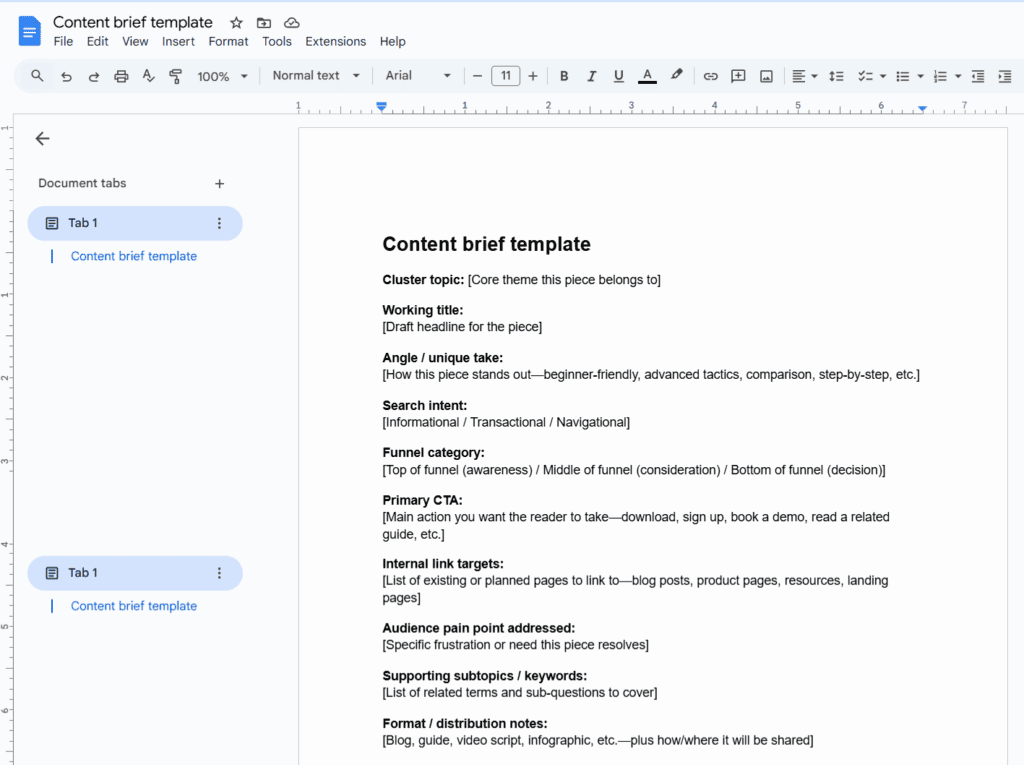1024x765 pixels.
Task: Open the Extensions menu
Action: point(335,41)
